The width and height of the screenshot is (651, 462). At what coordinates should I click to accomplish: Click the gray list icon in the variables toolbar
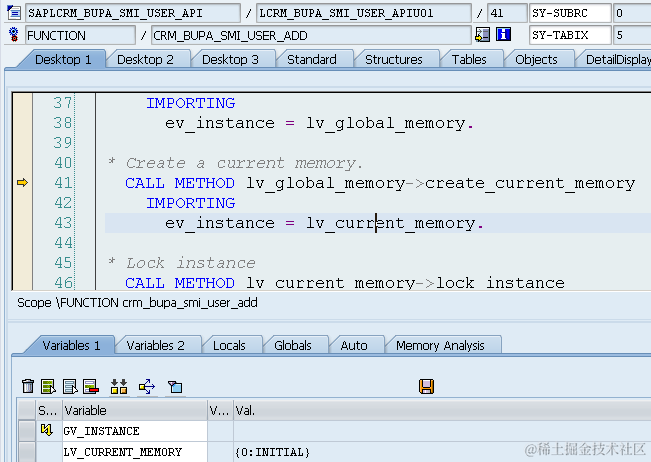[70, 386]
